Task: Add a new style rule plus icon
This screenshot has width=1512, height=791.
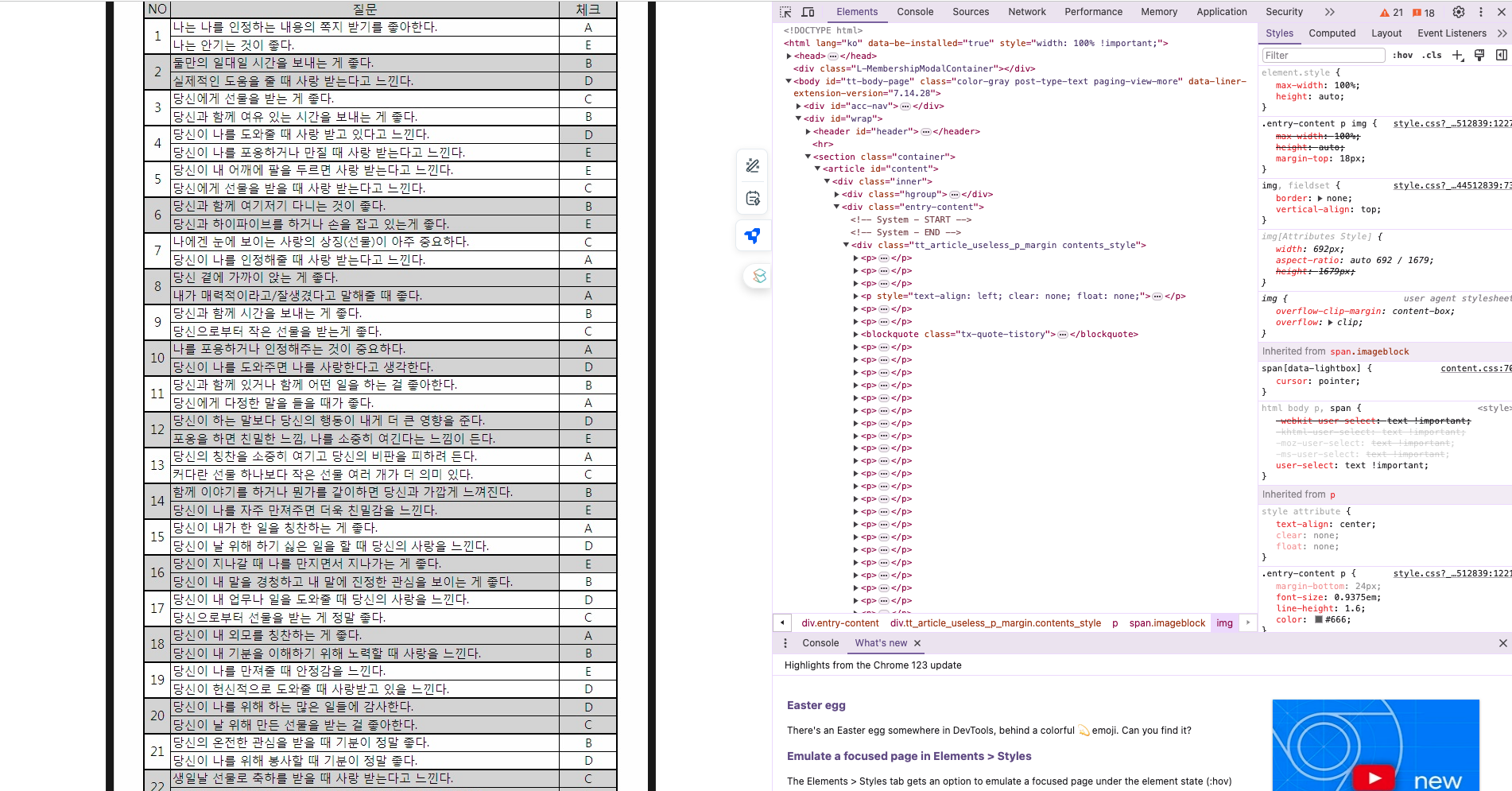Action: pos(1458,55)
